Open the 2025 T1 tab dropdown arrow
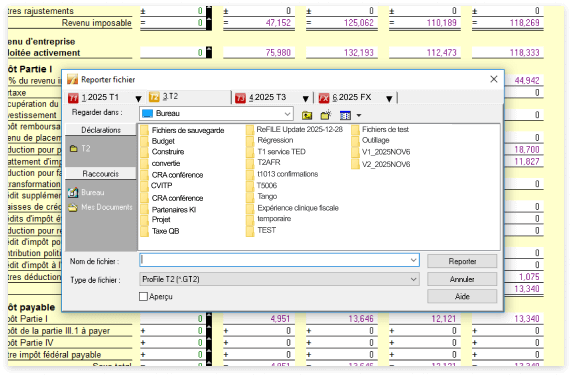 click(138, 98)
